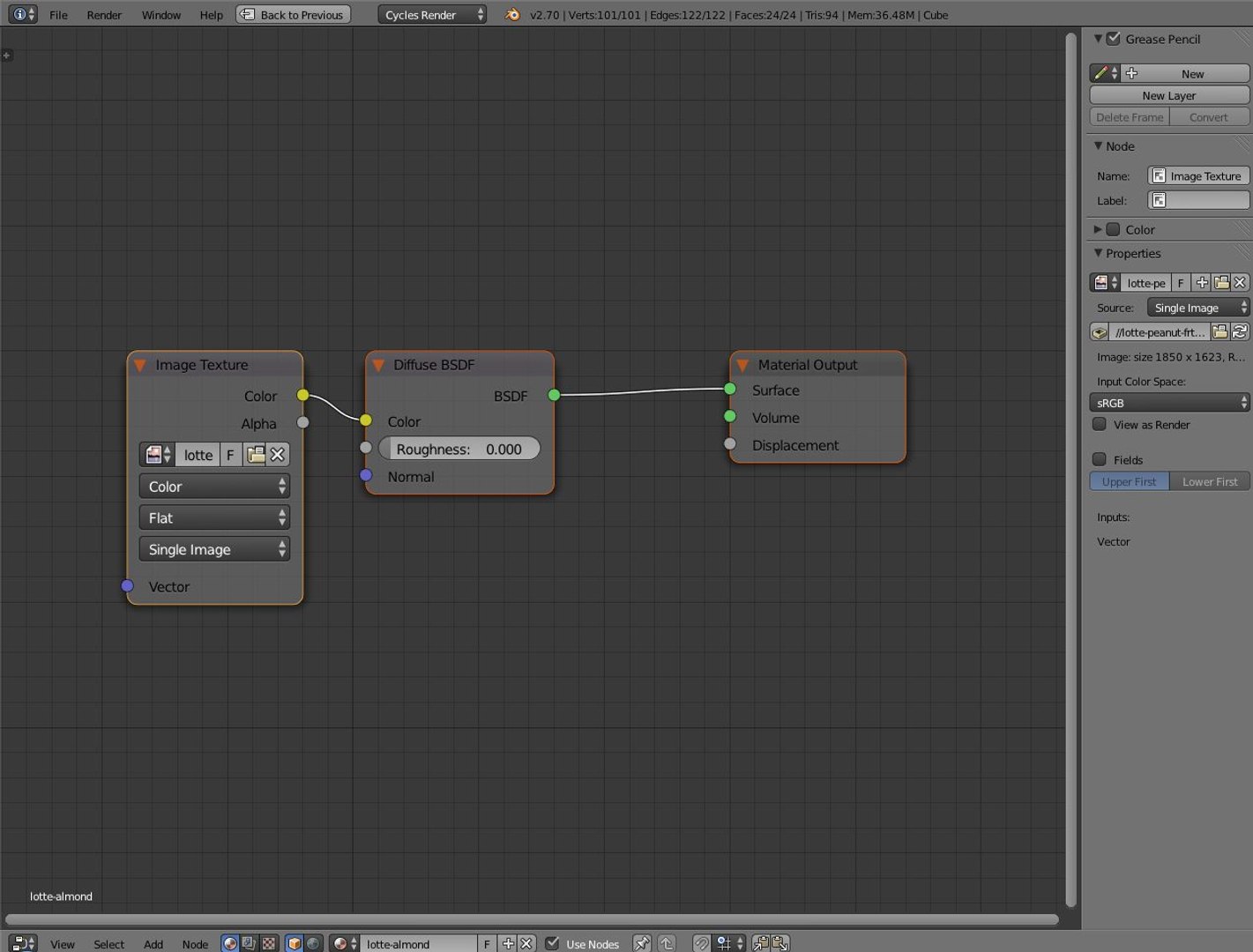The width and height of the screenshot is (1253, 952).
Task: Click the Roughness value slider
Action: click(x=459, y=449)
